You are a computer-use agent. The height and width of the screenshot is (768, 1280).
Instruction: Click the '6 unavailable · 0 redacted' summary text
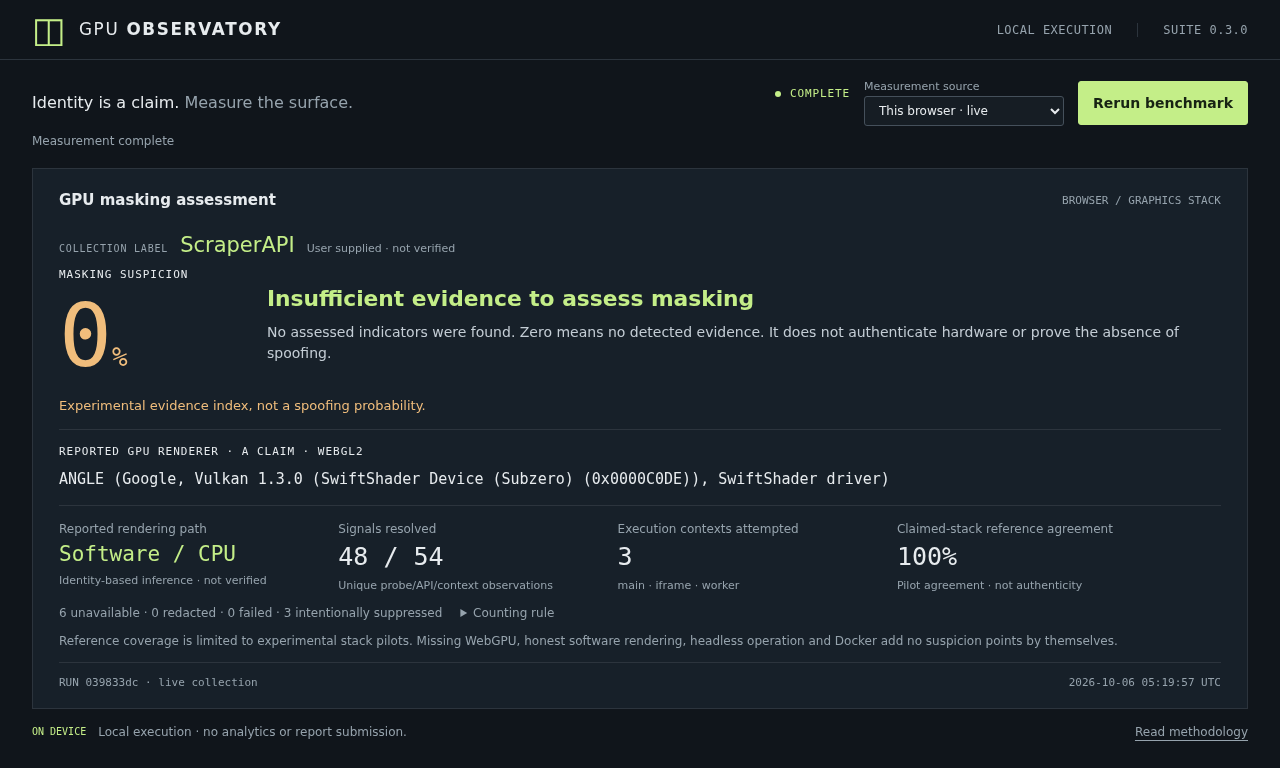click(x=250, y=613)
